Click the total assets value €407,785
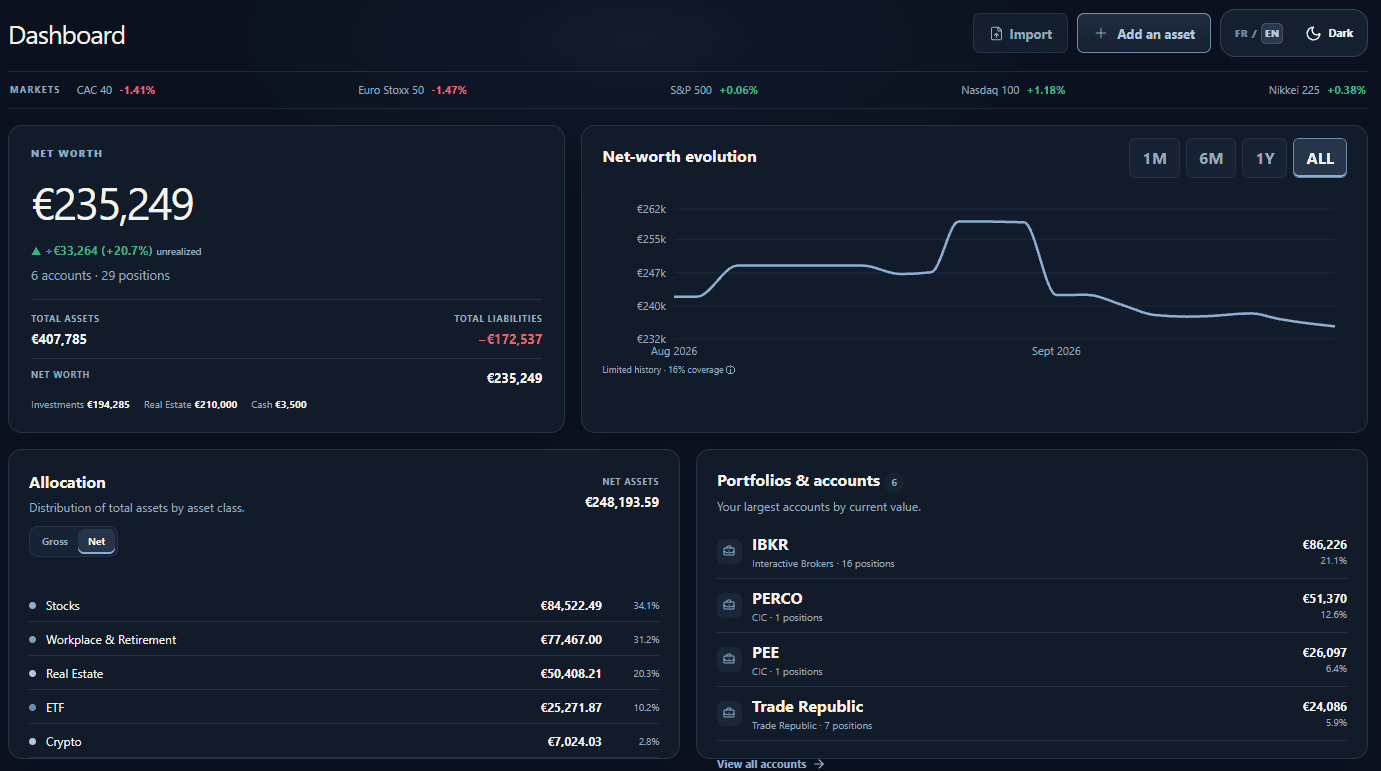This screenshot has height=771, width=1381. (x=59, y=339)
